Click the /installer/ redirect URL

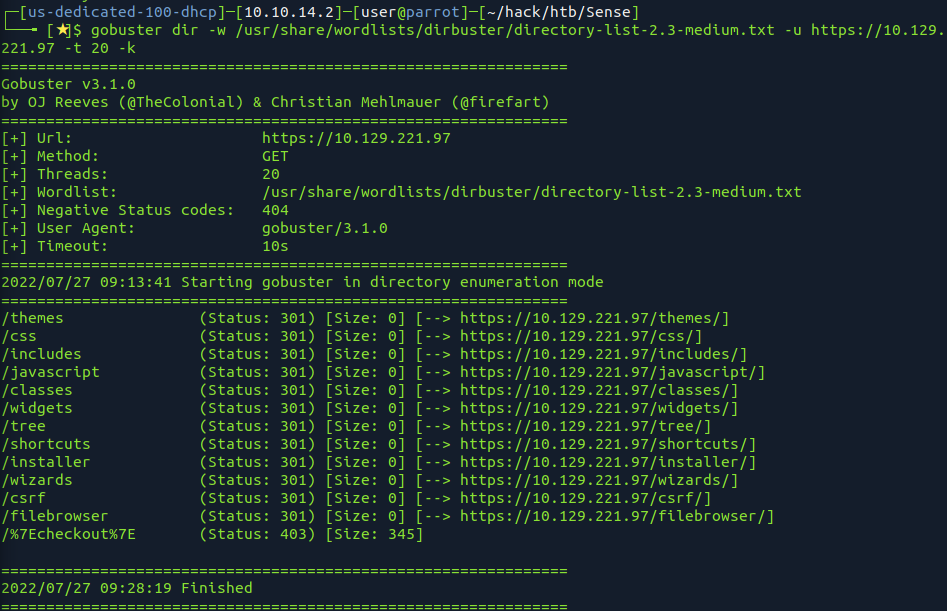click(x=604, y=462)
